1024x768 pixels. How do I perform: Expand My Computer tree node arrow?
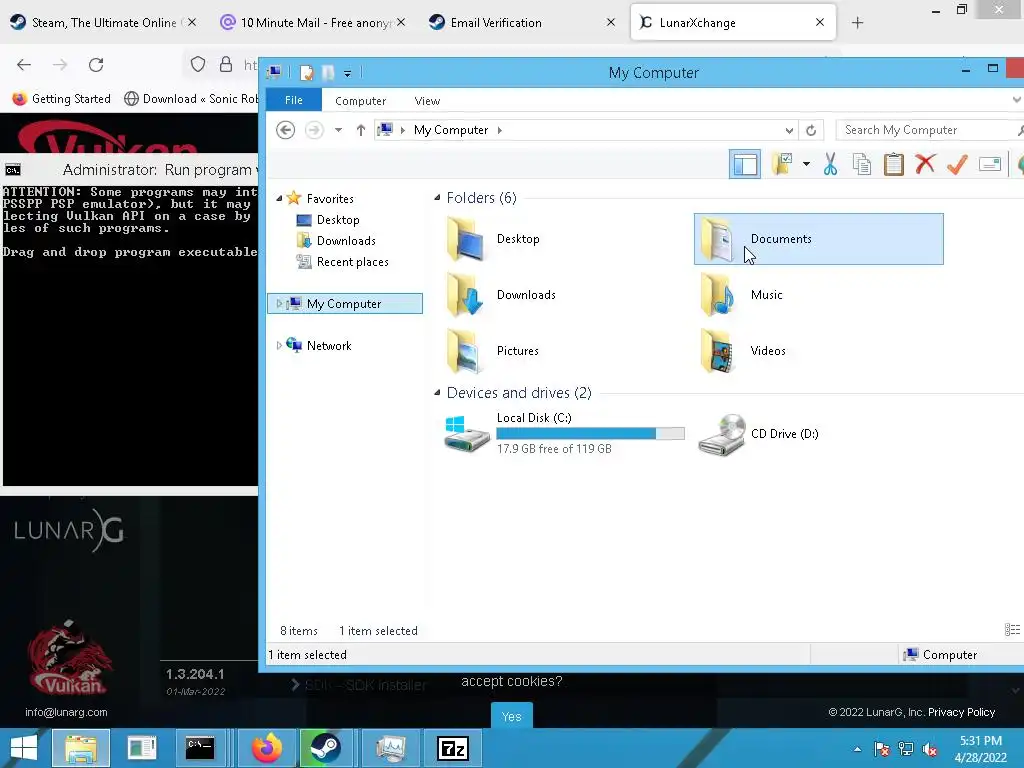pos(279,303)
